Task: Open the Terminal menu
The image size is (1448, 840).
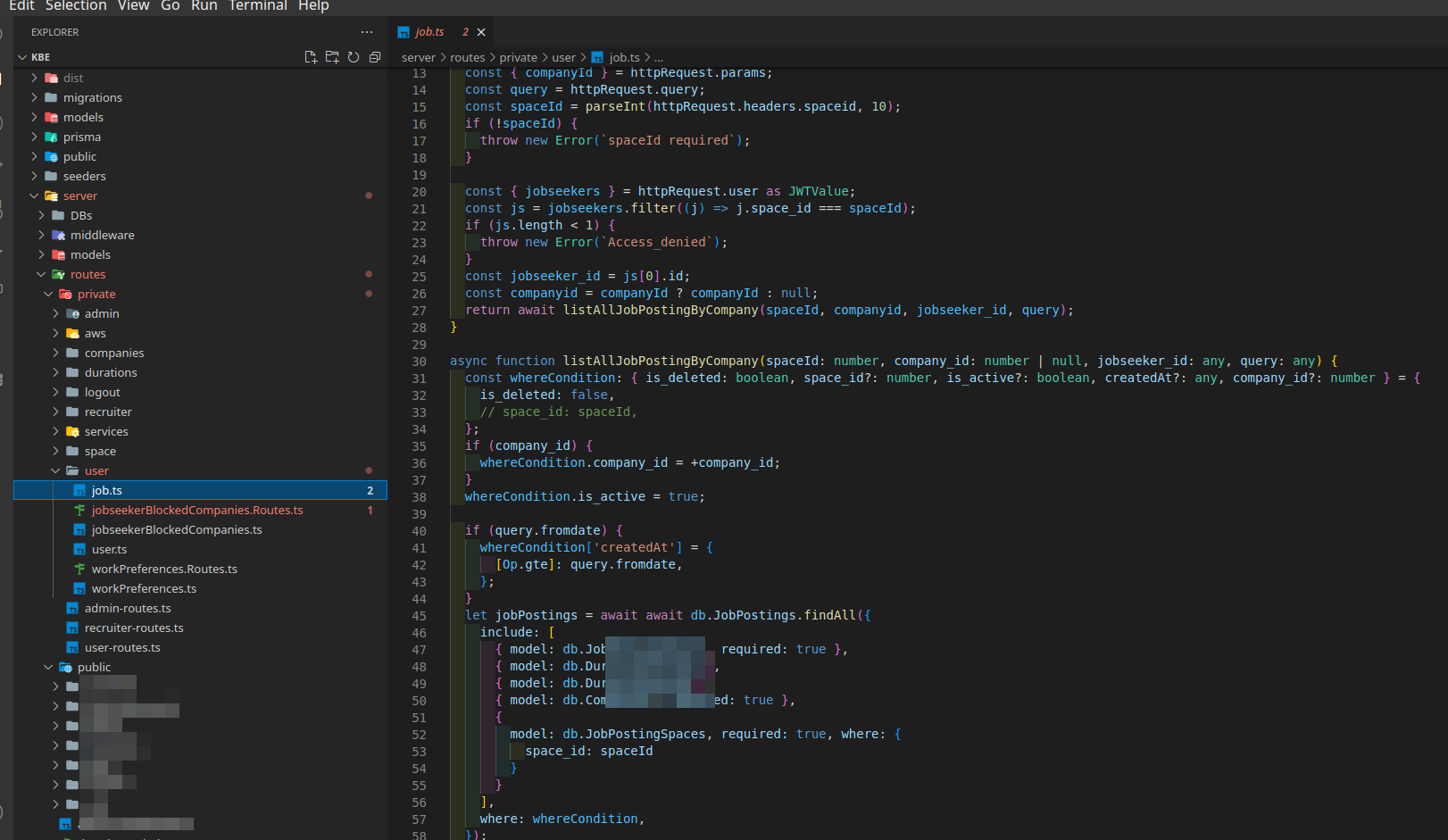Action: coord(257,6)
